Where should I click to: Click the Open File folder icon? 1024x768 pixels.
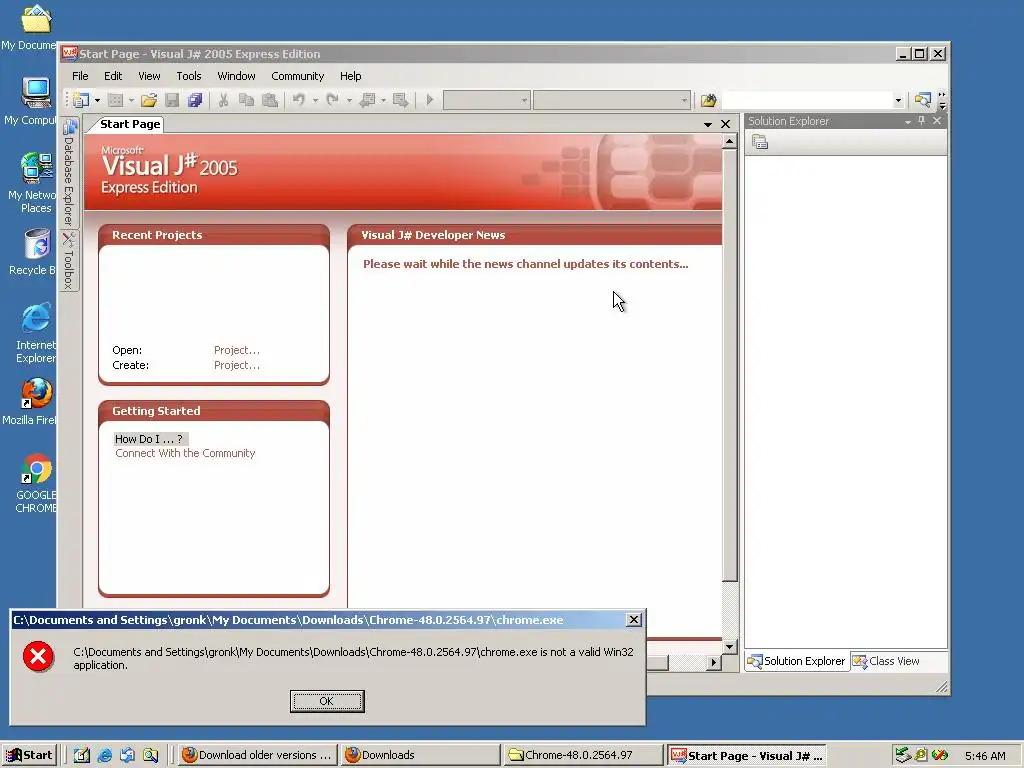coord(149,100)
